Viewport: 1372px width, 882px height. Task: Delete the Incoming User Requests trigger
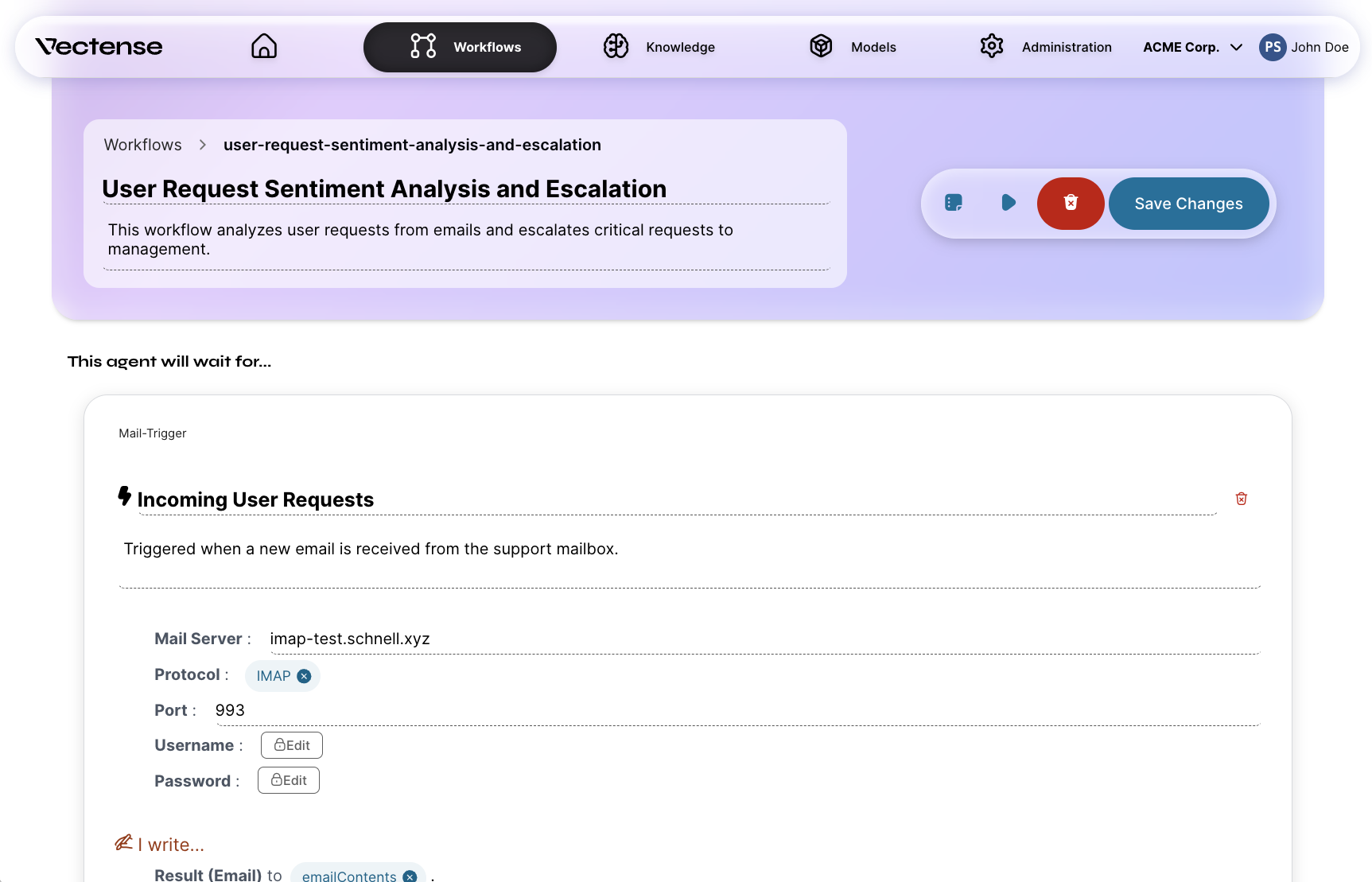(1241, 499)
